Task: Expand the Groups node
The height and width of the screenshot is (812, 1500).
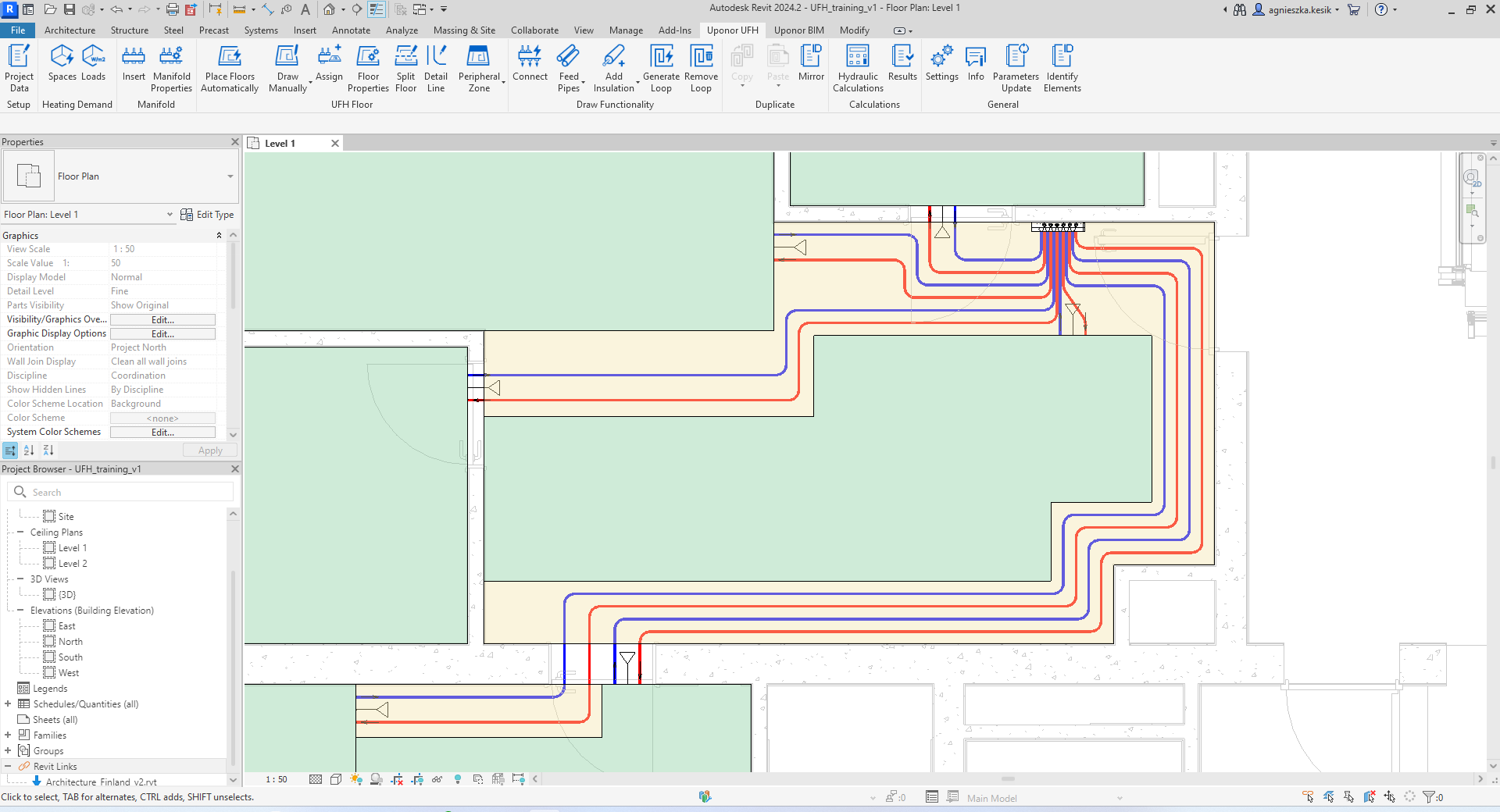Action: (x=8, y=751)
